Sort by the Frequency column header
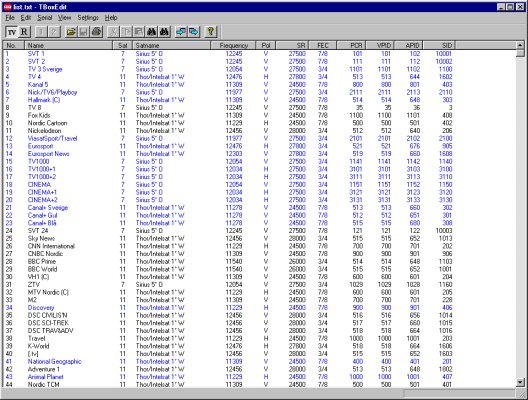 click(x=233, y=45)
